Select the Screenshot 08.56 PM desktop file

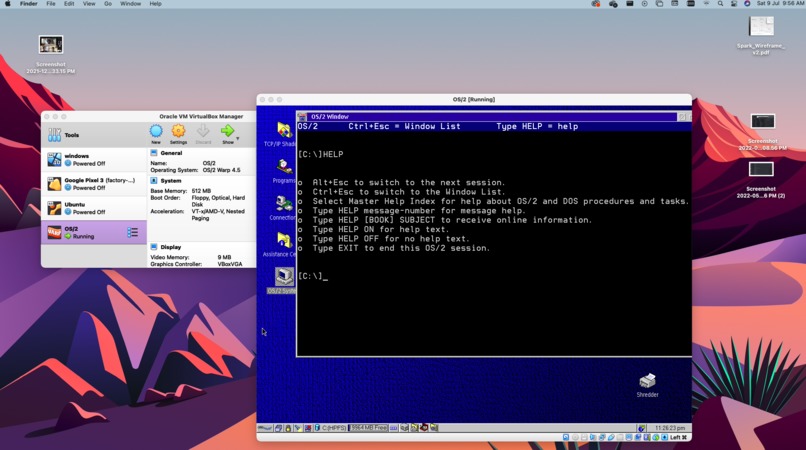[x=762, y=132]
